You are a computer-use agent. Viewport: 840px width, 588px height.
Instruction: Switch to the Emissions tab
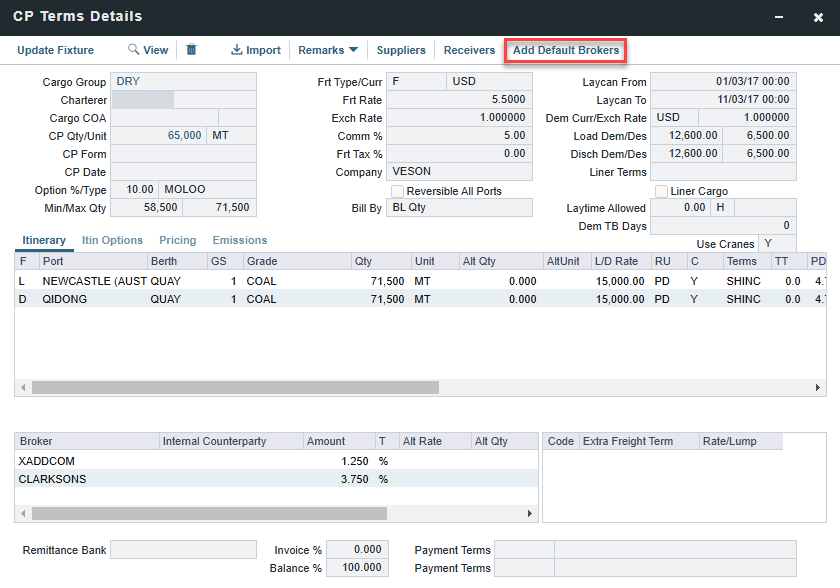tap(240, 240)
